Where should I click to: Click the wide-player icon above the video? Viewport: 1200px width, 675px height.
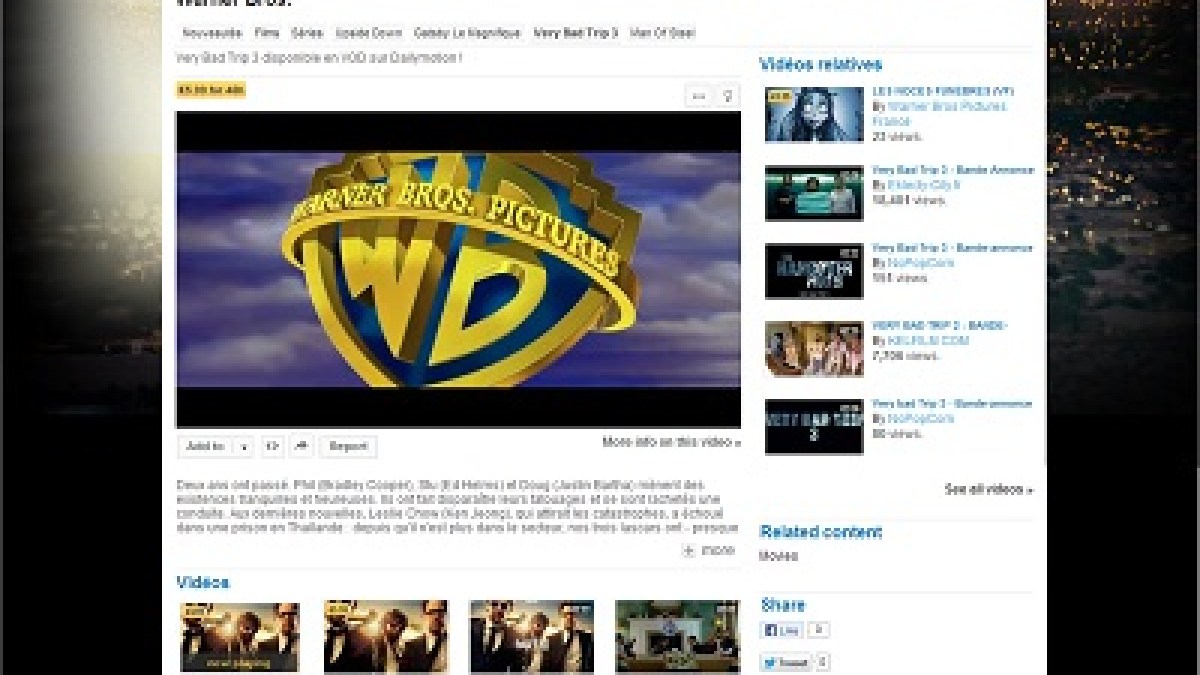pyautogui.click(x=699, y=96)
